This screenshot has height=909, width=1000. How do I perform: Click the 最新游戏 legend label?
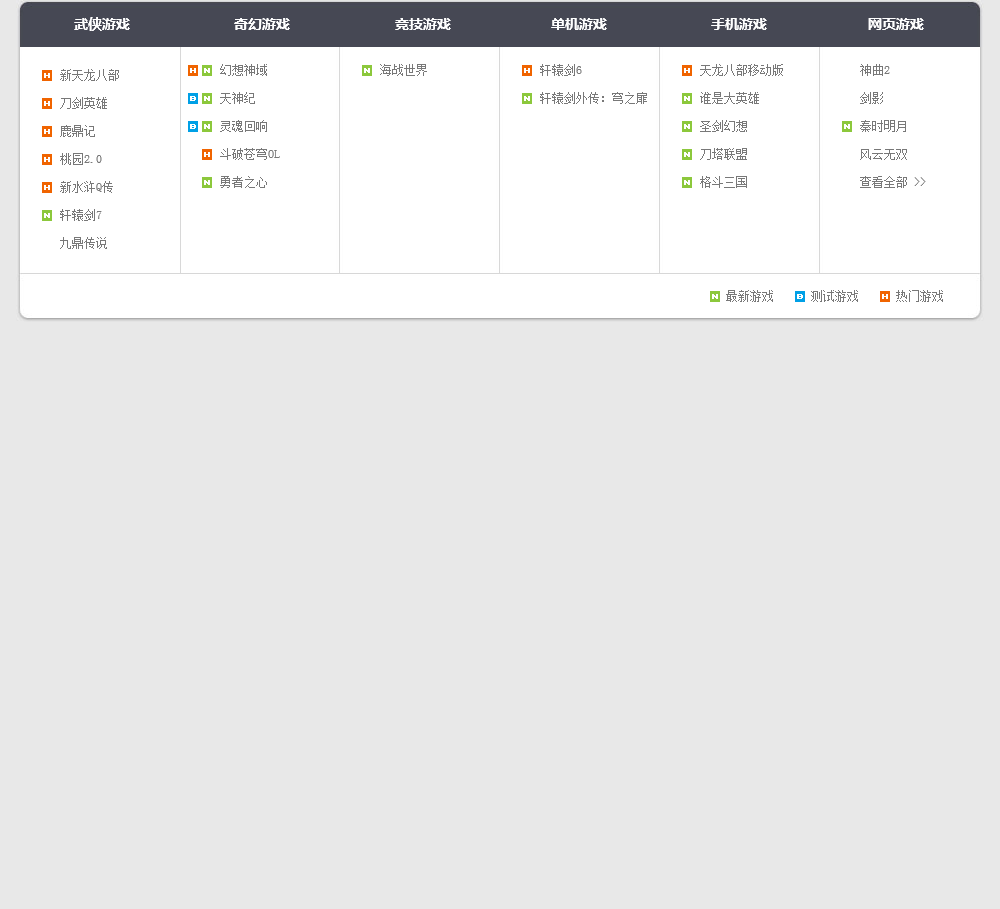tap(749, 297)
